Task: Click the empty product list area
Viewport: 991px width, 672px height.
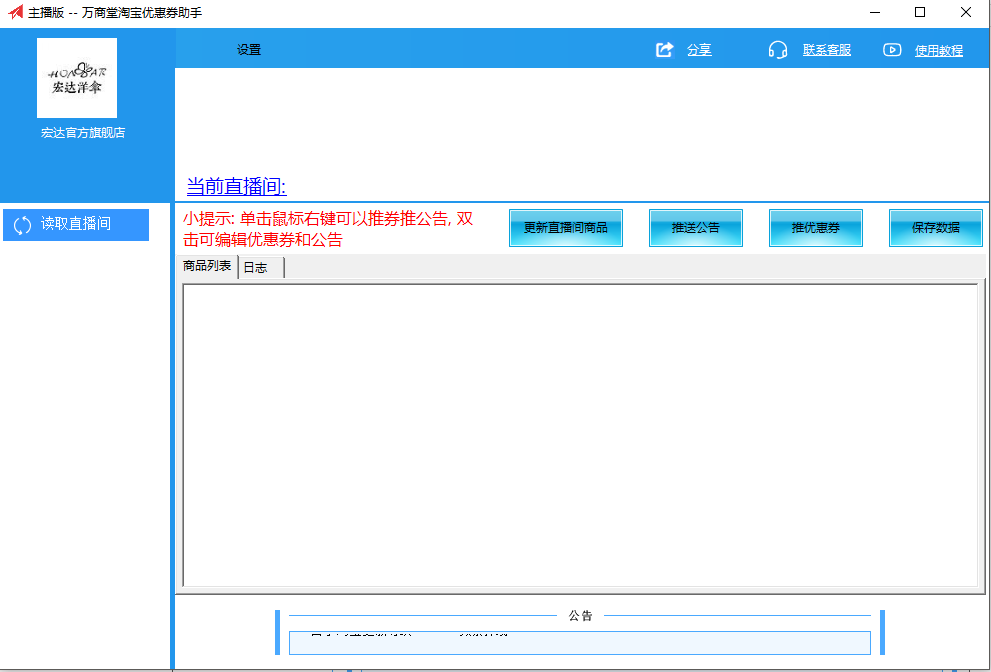Action: (579, 435)
